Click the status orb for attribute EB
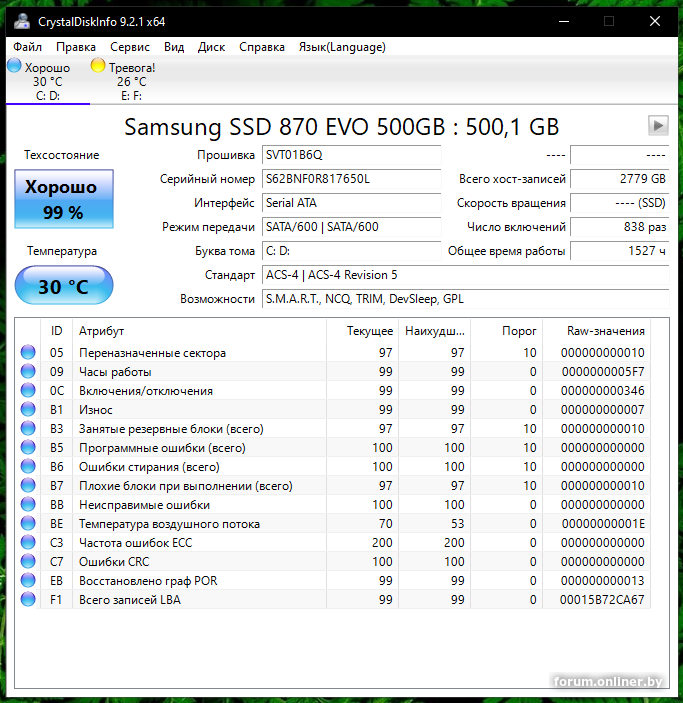683x703 pixels. pos(28,581)
